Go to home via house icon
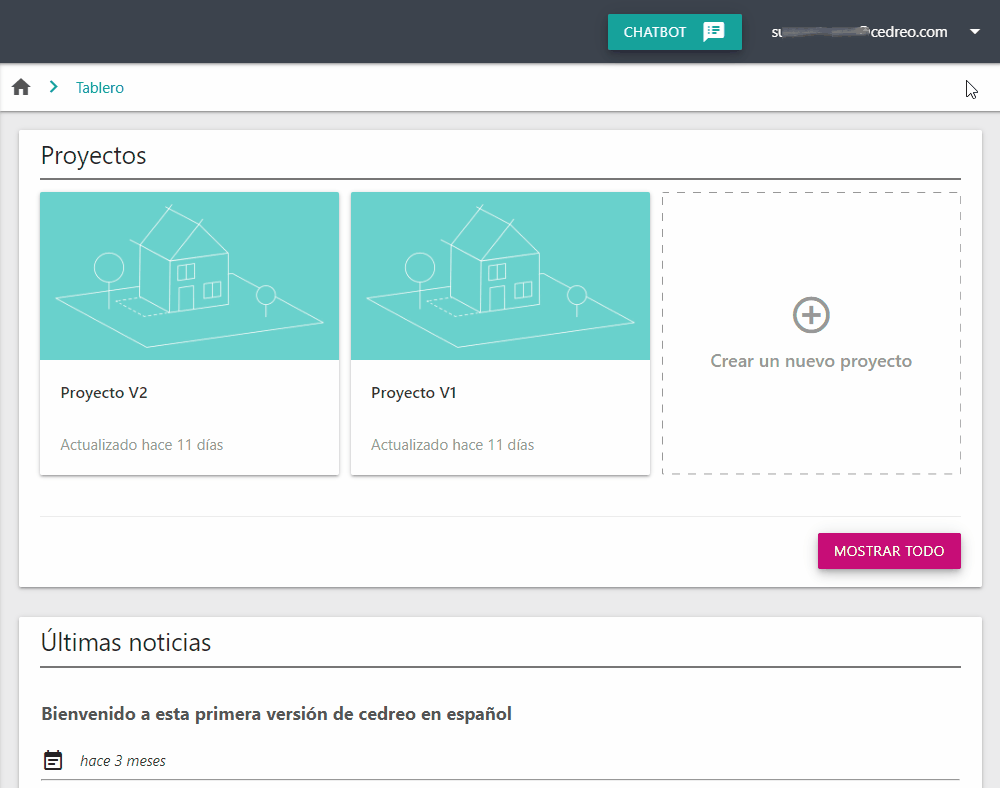Image resolution: width=1000 pixels, height=788 pixels. 21,87
